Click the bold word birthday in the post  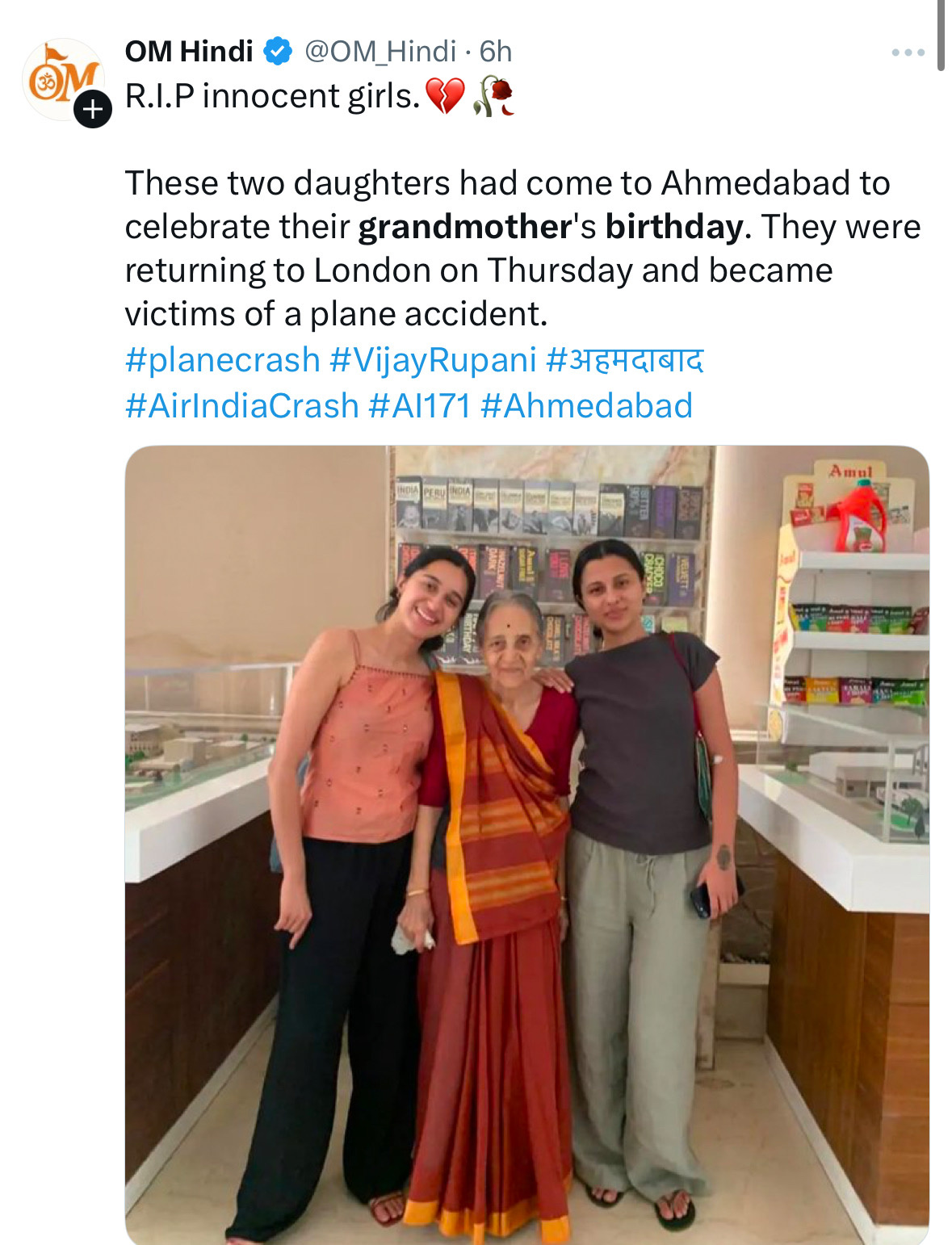tap(674, 228)
